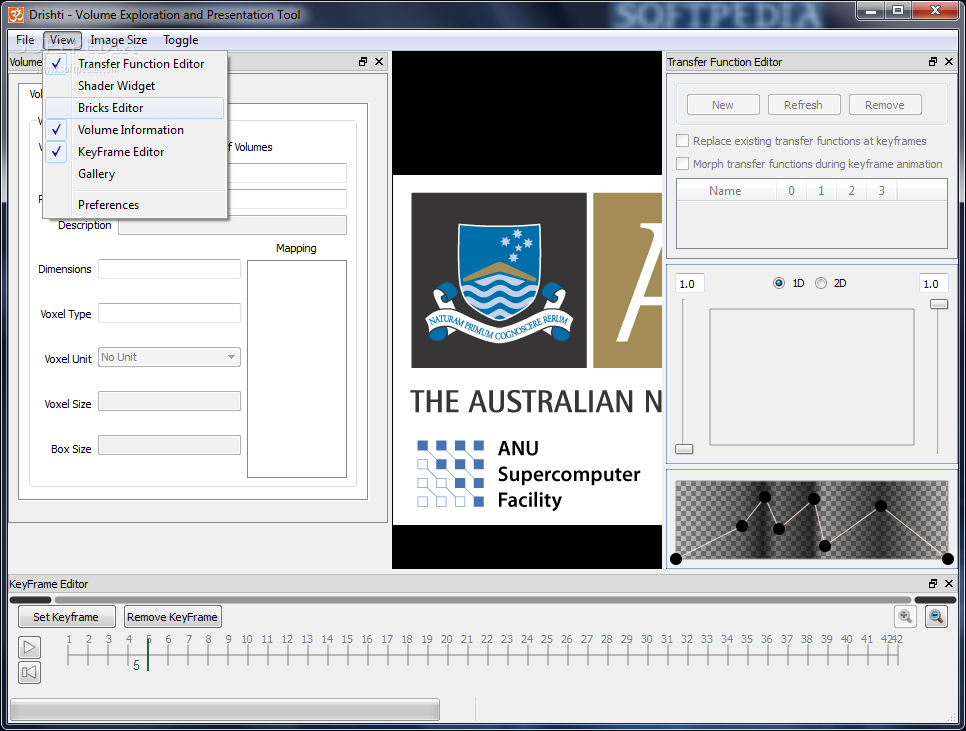This screenshot has height=731, width=966.
Task: Click the Dimensions field
Action: [x=169, y=269]
